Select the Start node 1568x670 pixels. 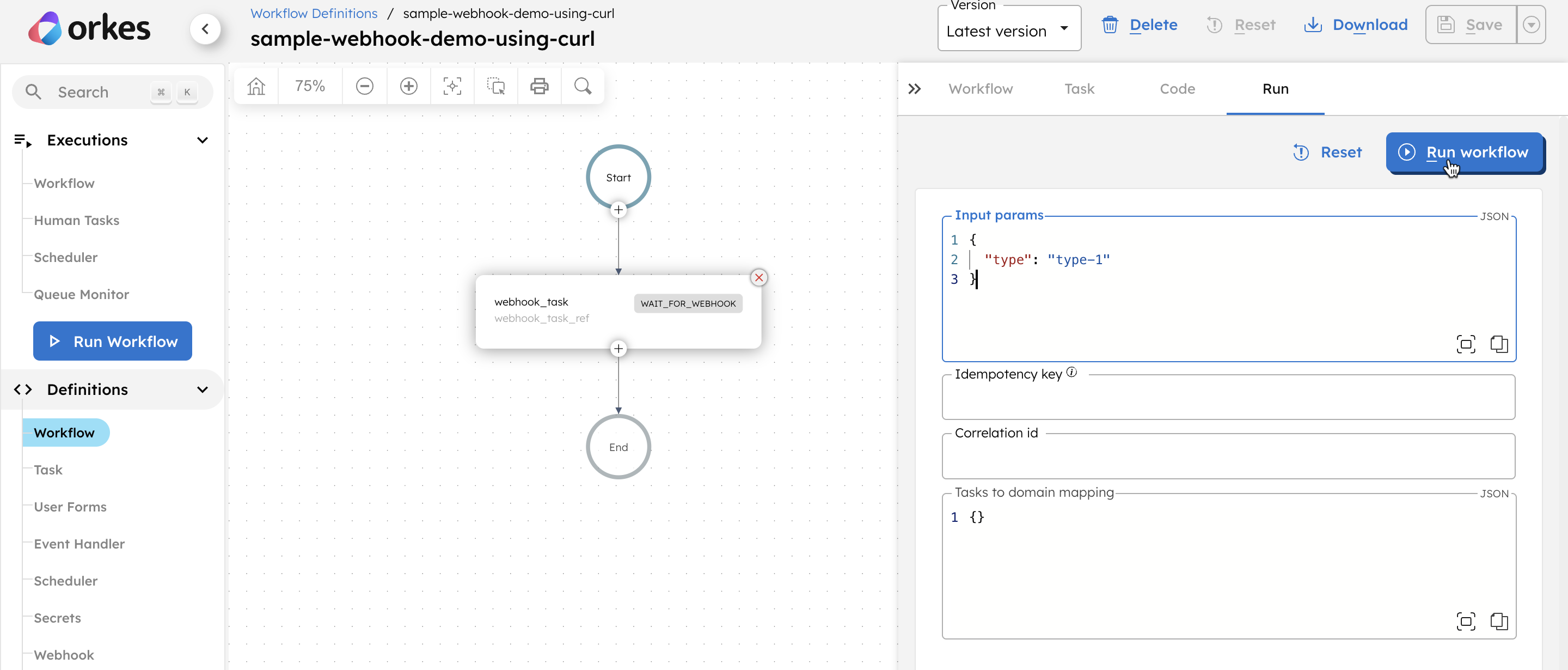(618, 177)
